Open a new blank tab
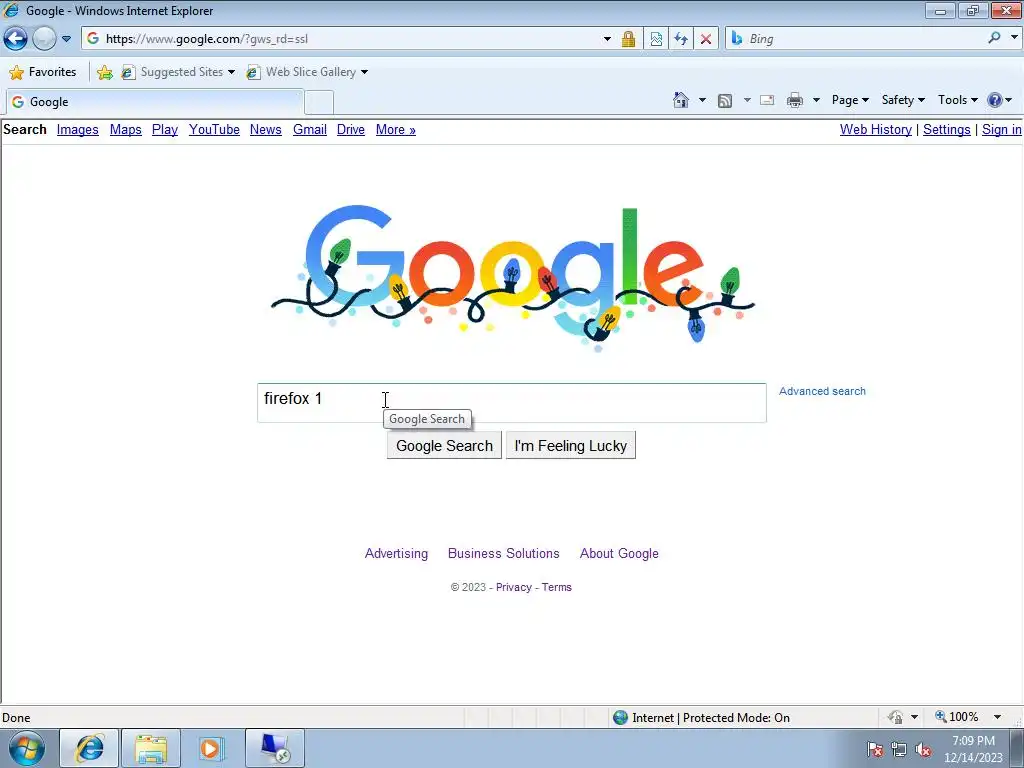 [x=319, y=103]
